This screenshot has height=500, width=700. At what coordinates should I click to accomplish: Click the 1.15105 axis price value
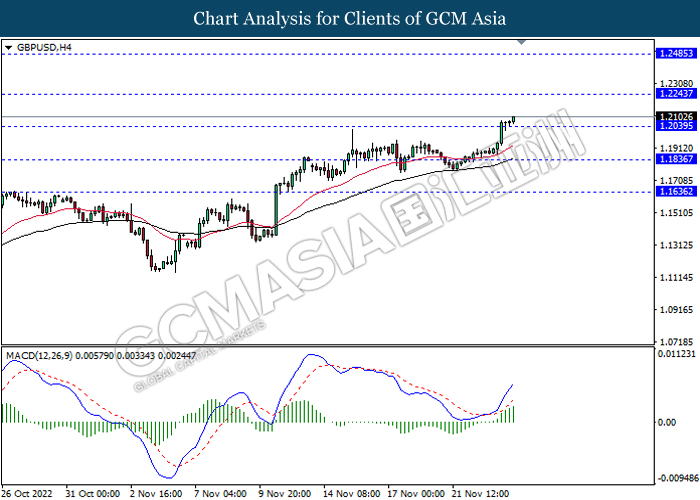676,212
